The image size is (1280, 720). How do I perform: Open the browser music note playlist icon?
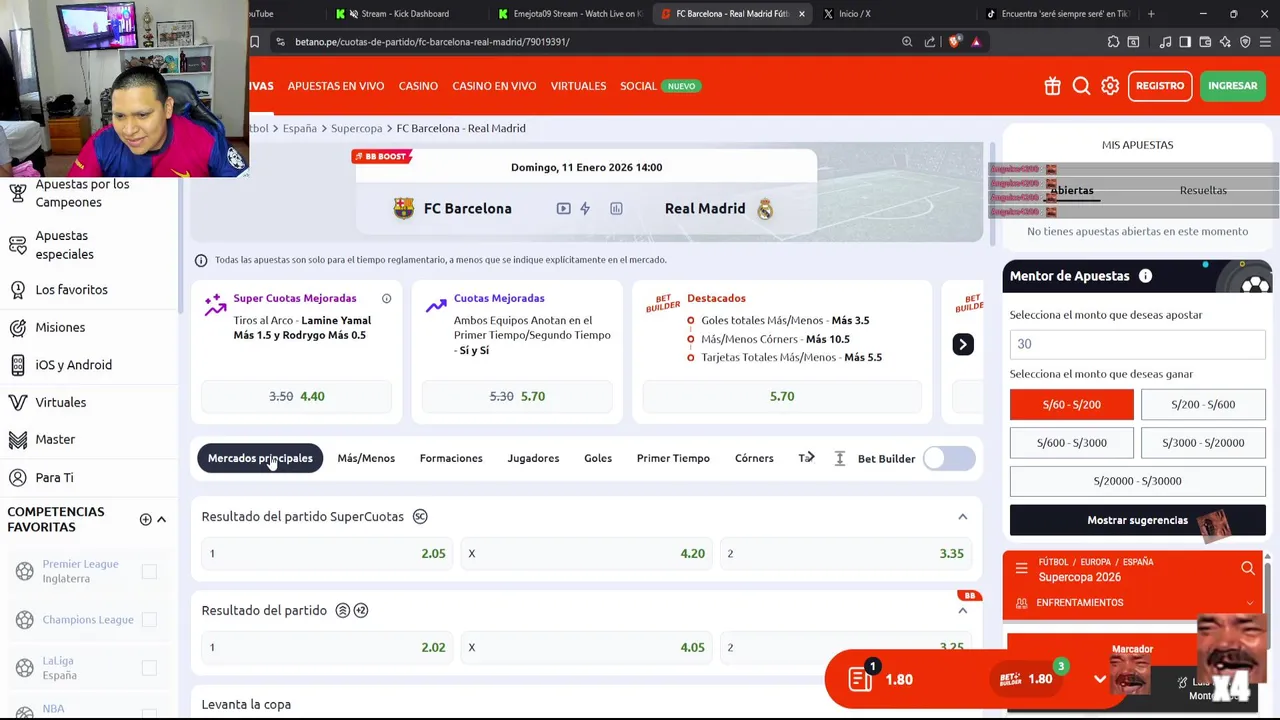pyautogui.click(x=1165, y=42)
